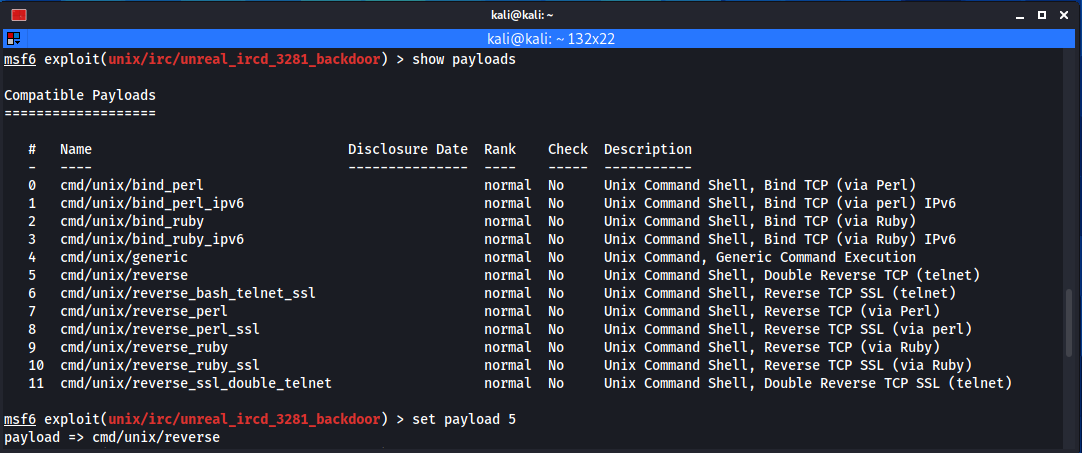Open the terminal grouping icon menu
This screenshot has width=1082, height=453.
pyautogui.click(x=13, y=38)
